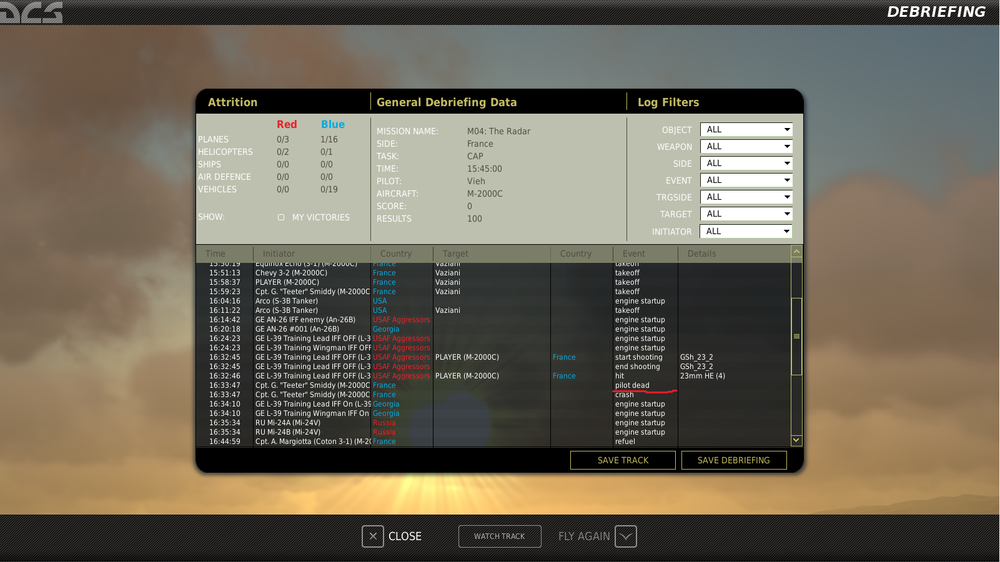Click the Watch Track button
Screen dimensions: 1000x562
click(499, 536)
